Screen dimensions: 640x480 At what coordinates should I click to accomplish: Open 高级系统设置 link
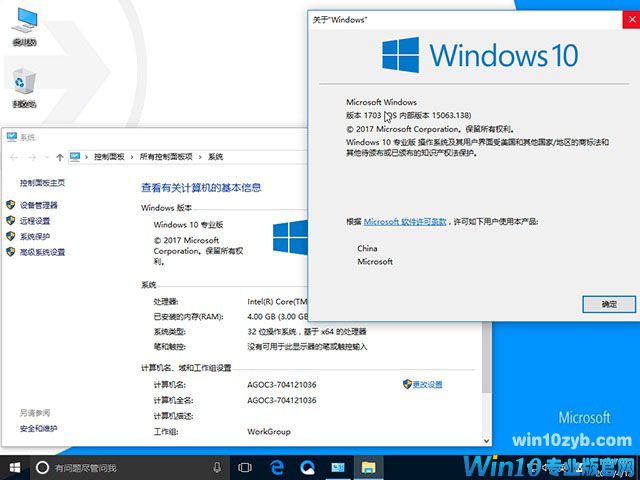(42, 252)
